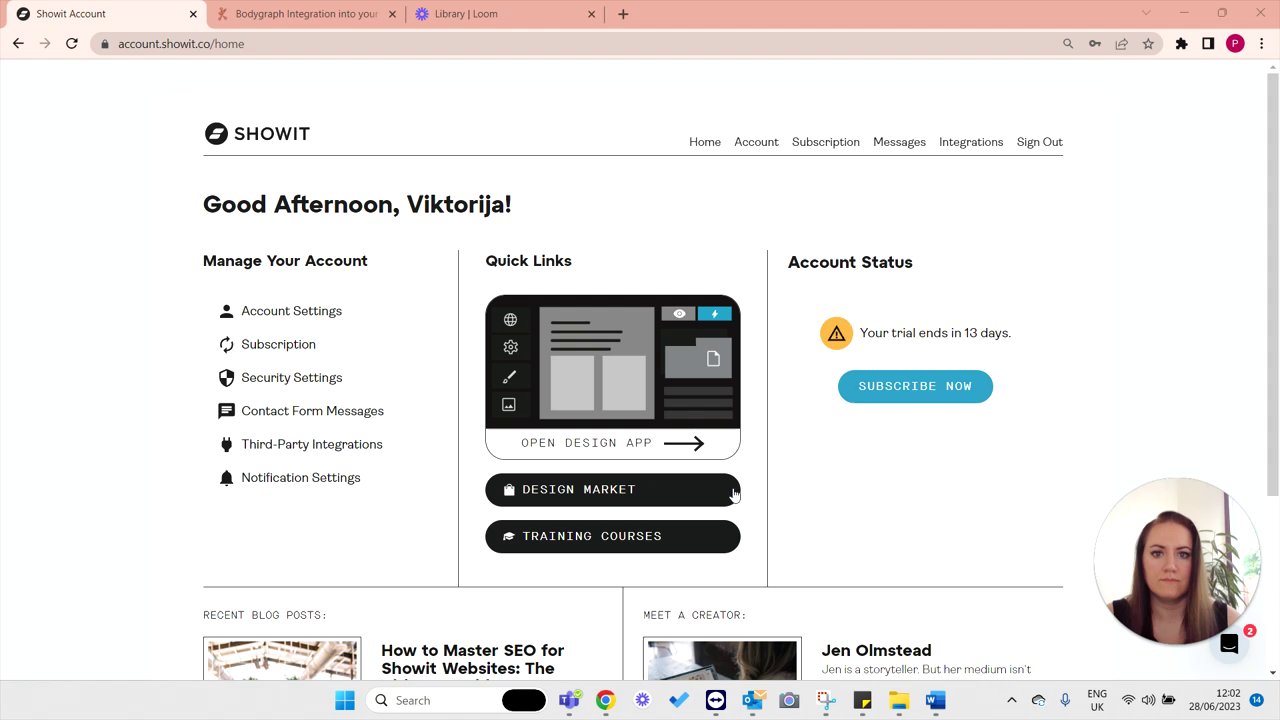This screenshot has height=720, width=1280.
Task: Click the design app illustration thumbnail
Action: tap(613, 362)
